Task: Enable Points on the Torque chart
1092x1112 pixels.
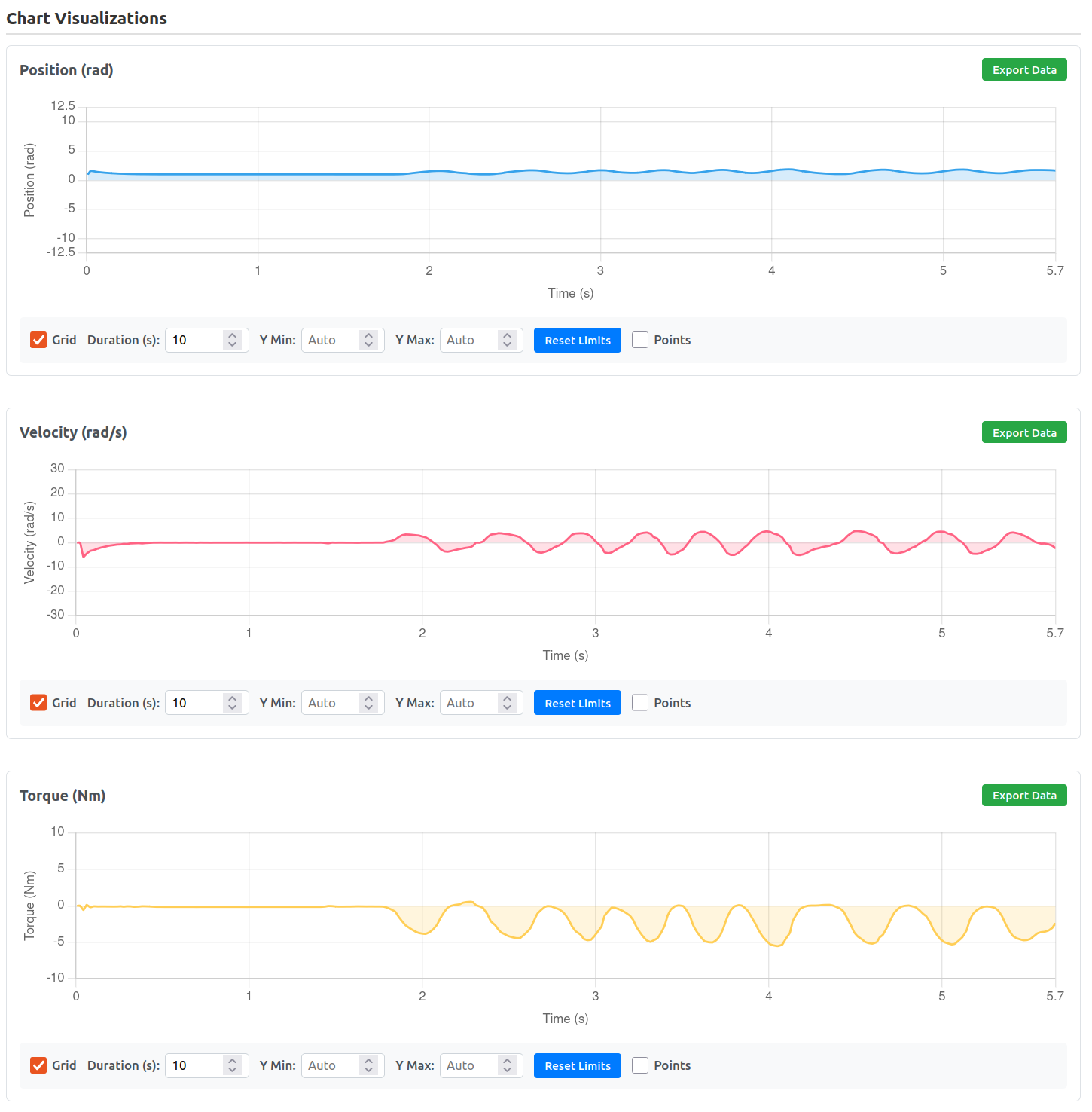Action: point(639,1065)
